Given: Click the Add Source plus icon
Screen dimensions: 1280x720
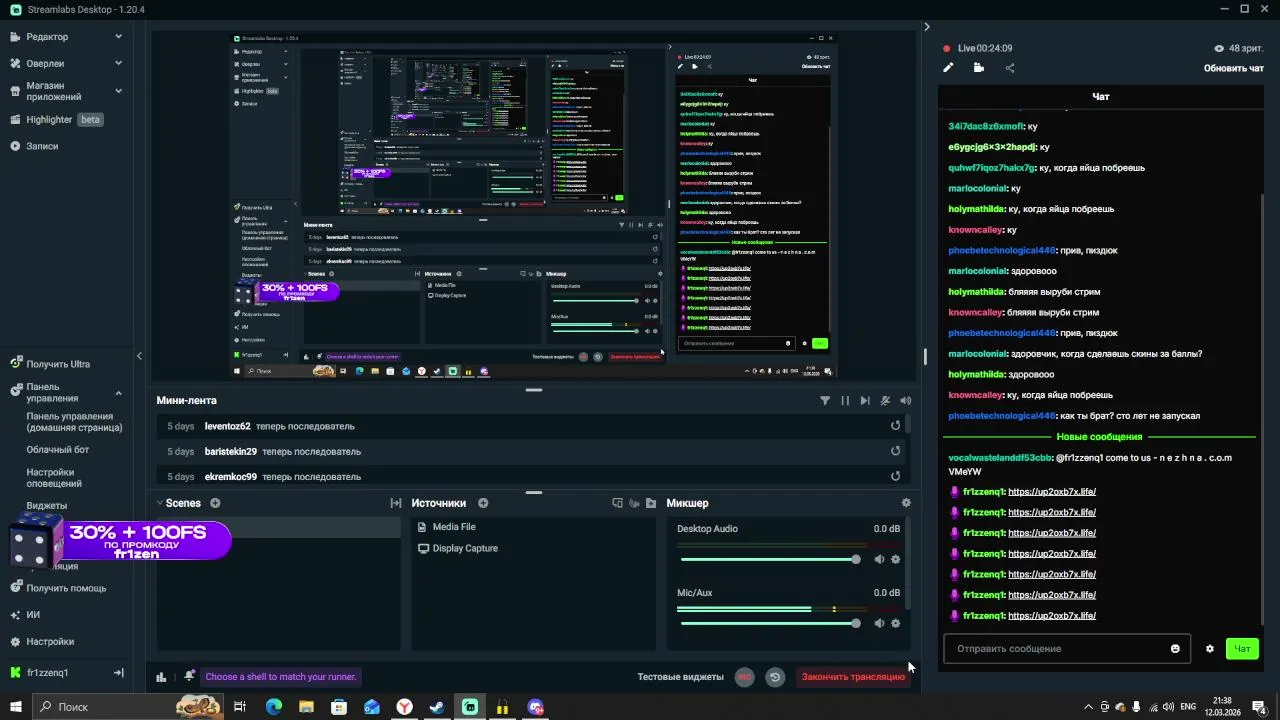Looking at the screenshot, I should (483, 503).
